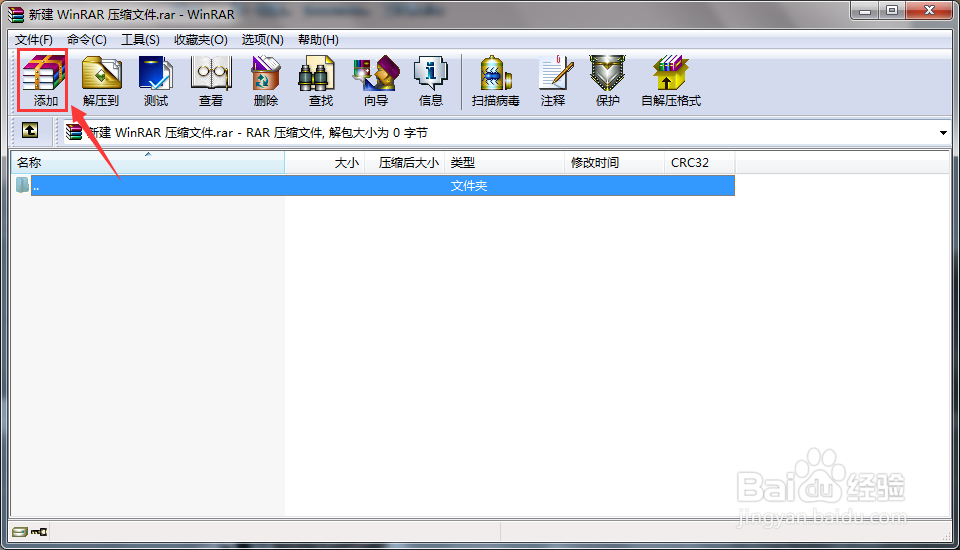Image resolution: width=960 pixels, height=550 pixels.
Task: Open the 选项(N) menu
Action: pos(263,40)
